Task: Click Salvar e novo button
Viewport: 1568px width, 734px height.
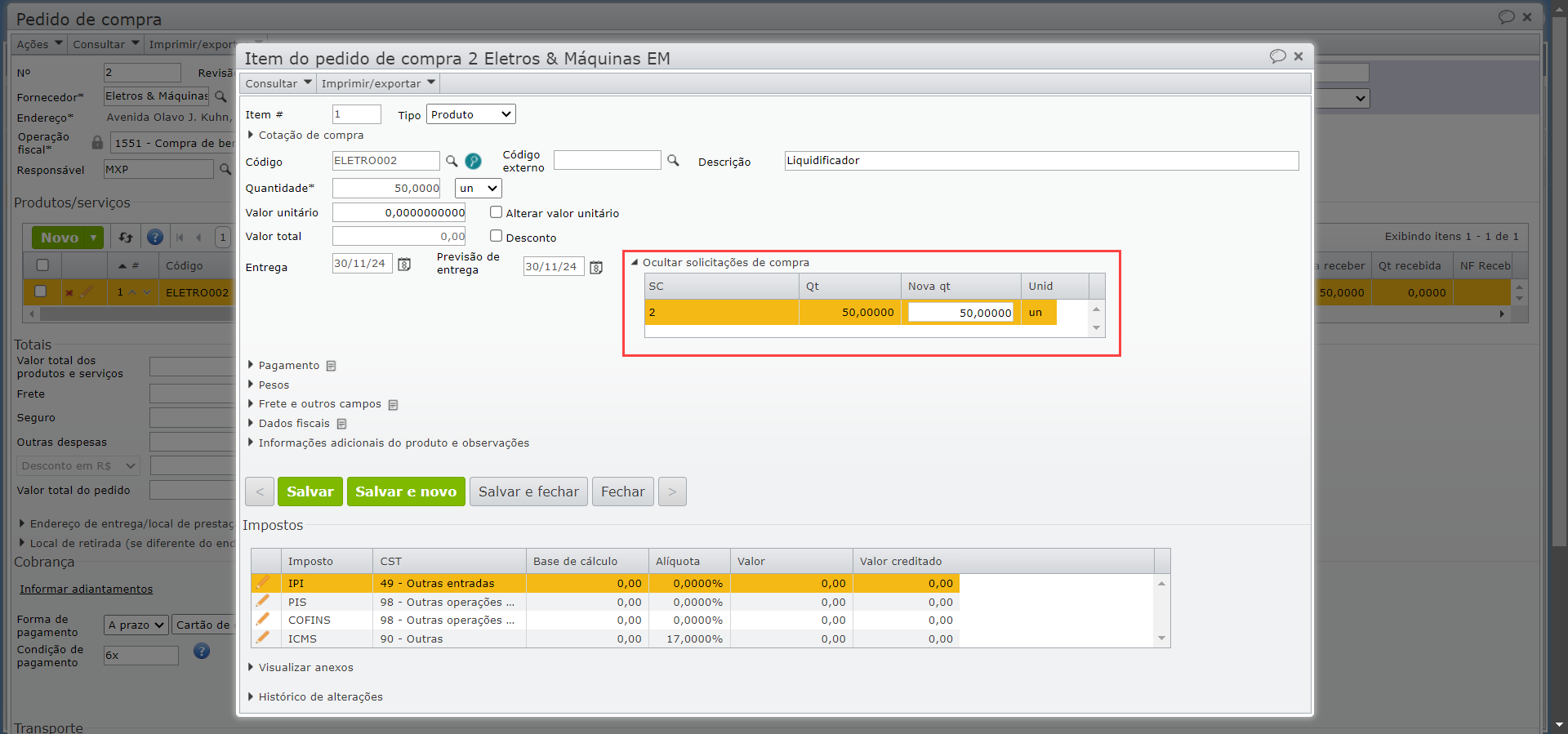Action: pyautogui.click(x=406, y=492)
